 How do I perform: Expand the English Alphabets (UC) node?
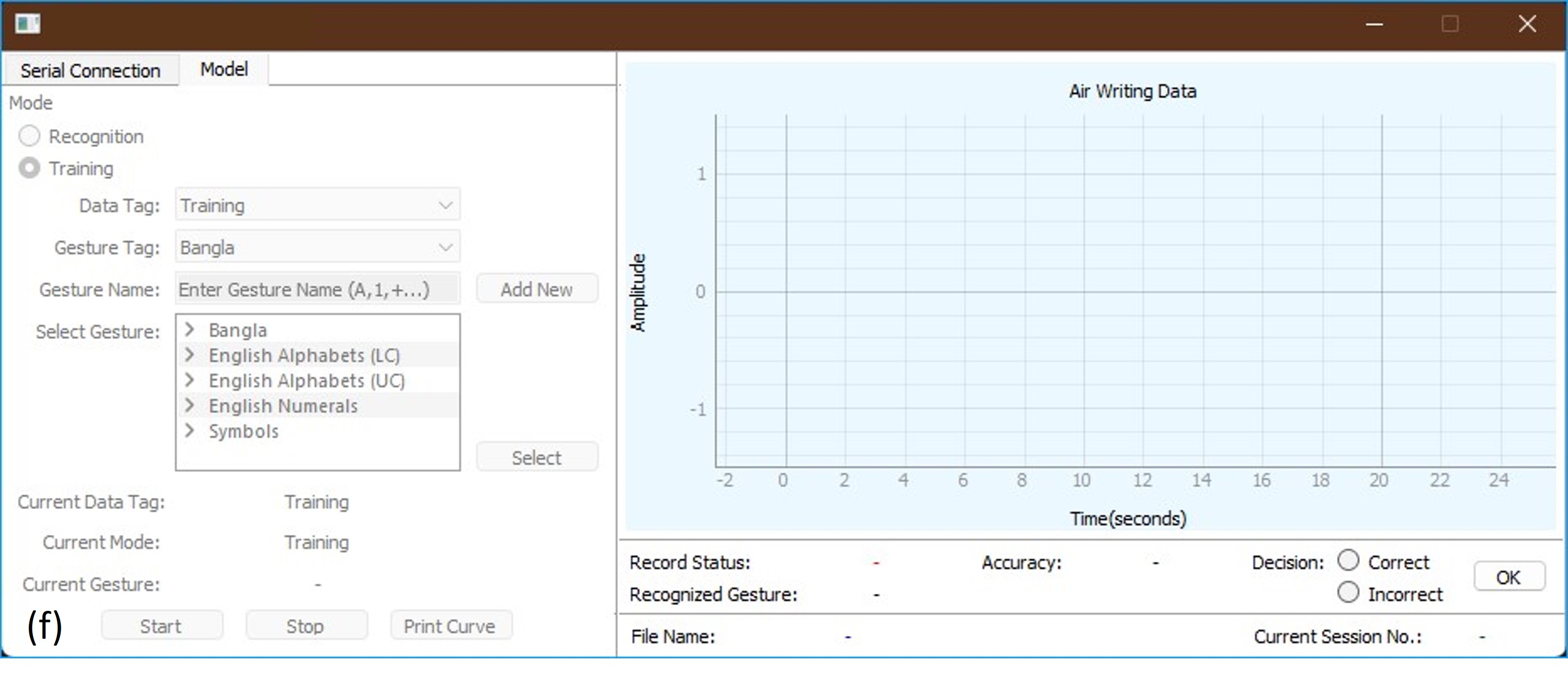click(189, 380)
